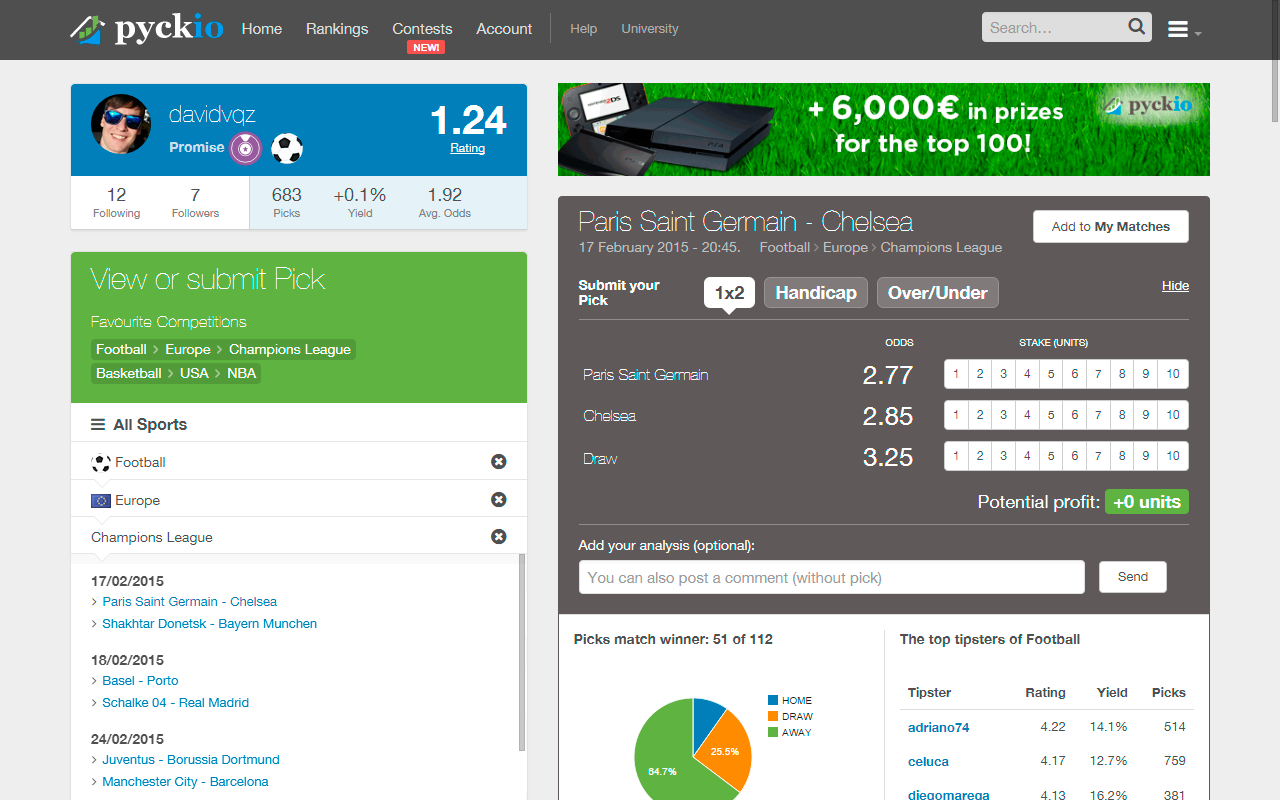
Task: Stake 3 units on Chelsea
Action: (x=1004, y=415)
